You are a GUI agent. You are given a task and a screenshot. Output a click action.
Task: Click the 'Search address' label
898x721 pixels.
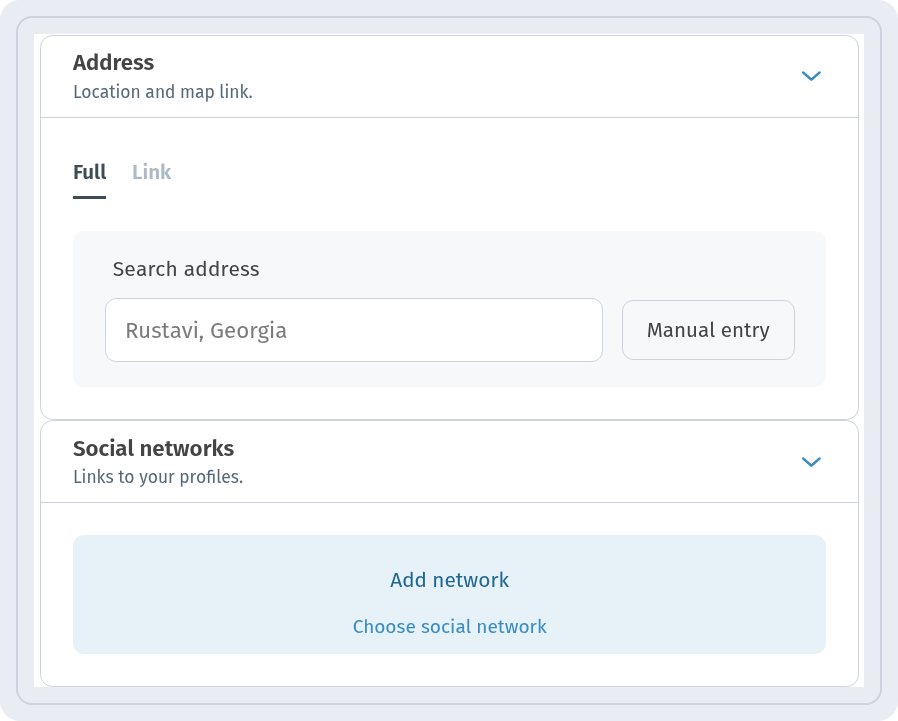coord(186,269)
